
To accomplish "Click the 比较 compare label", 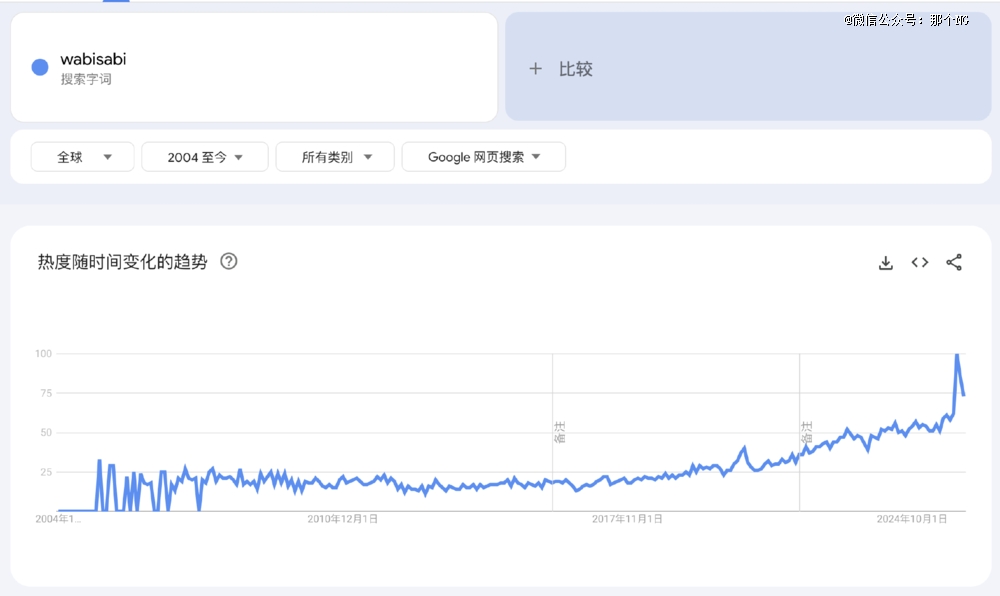I will click(x=575, y=69).
